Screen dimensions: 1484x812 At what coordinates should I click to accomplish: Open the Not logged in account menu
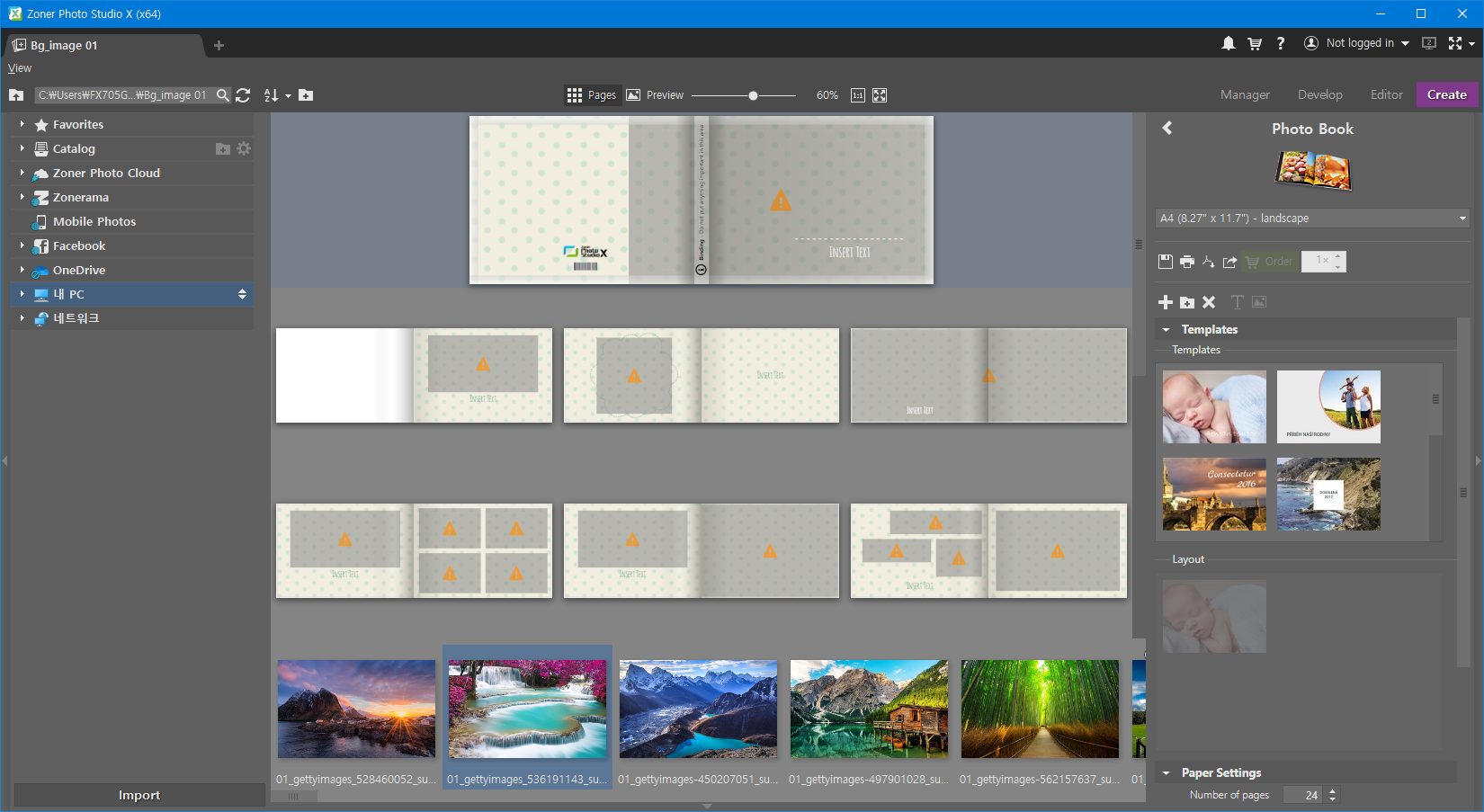click(x=1357, y=43)
